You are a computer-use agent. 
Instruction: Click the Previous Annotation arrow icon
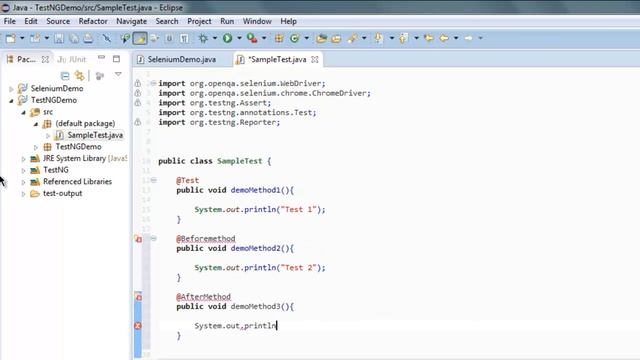404,38
